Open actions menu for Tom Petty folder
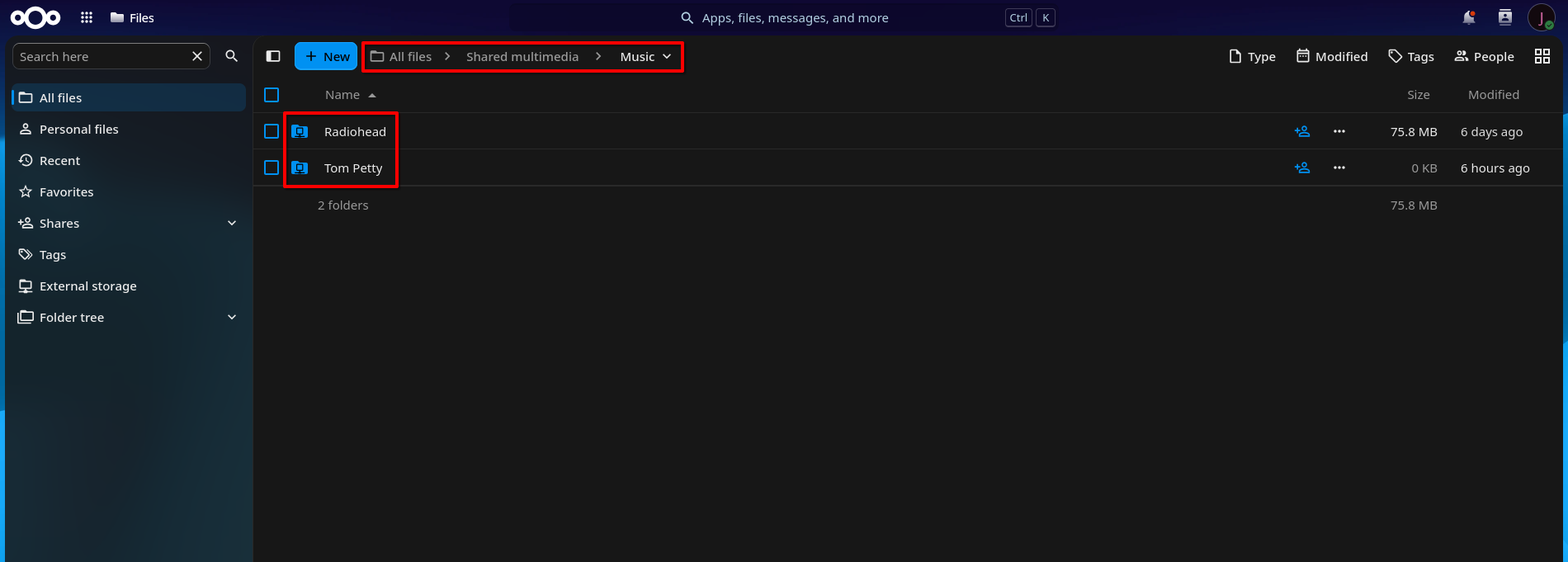Screen dimensions: 1568x562 (1339, 168)
